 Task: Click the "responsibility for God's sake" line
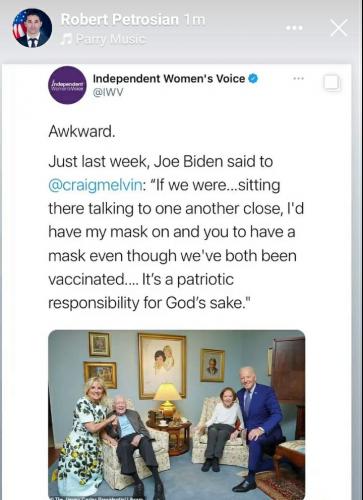click(149, 303)
